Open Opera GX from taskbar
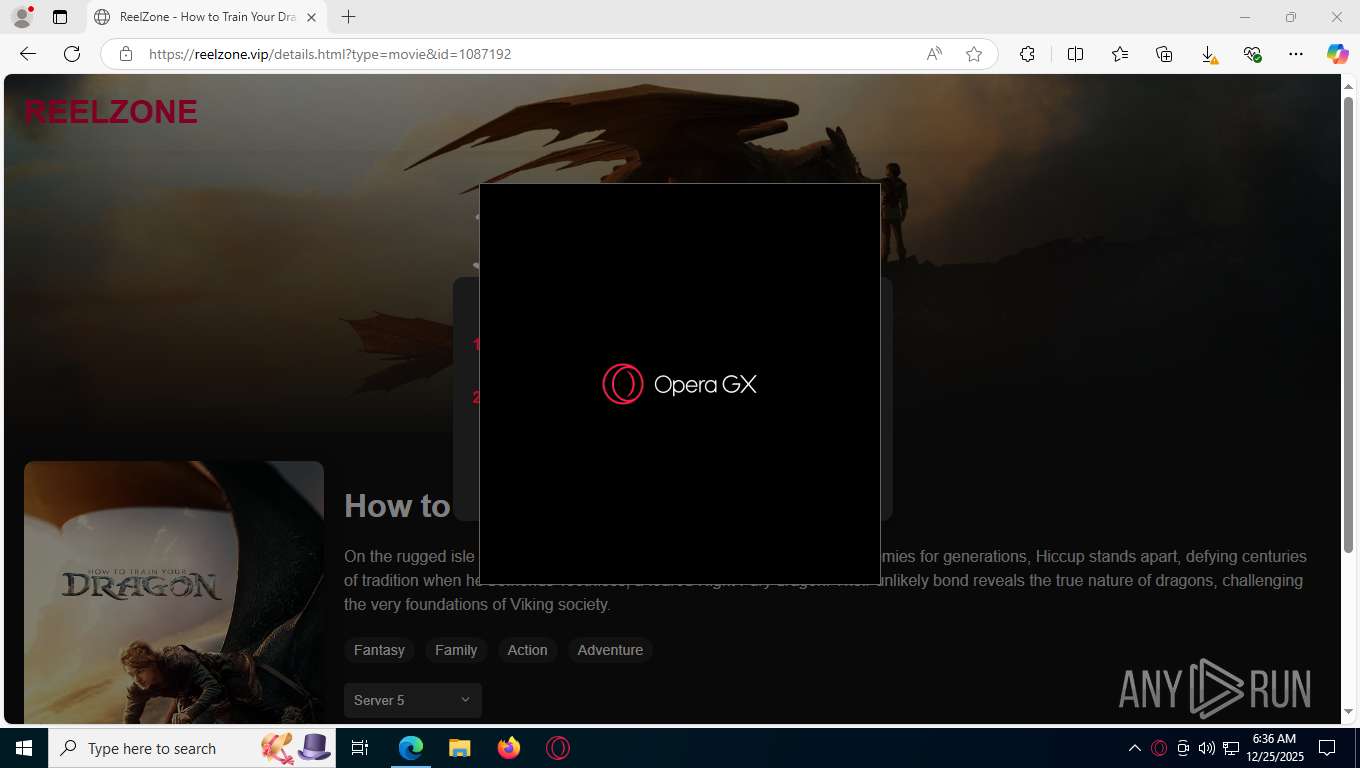The width and height of the screenshot is (1360, 768). pos(557,748)
